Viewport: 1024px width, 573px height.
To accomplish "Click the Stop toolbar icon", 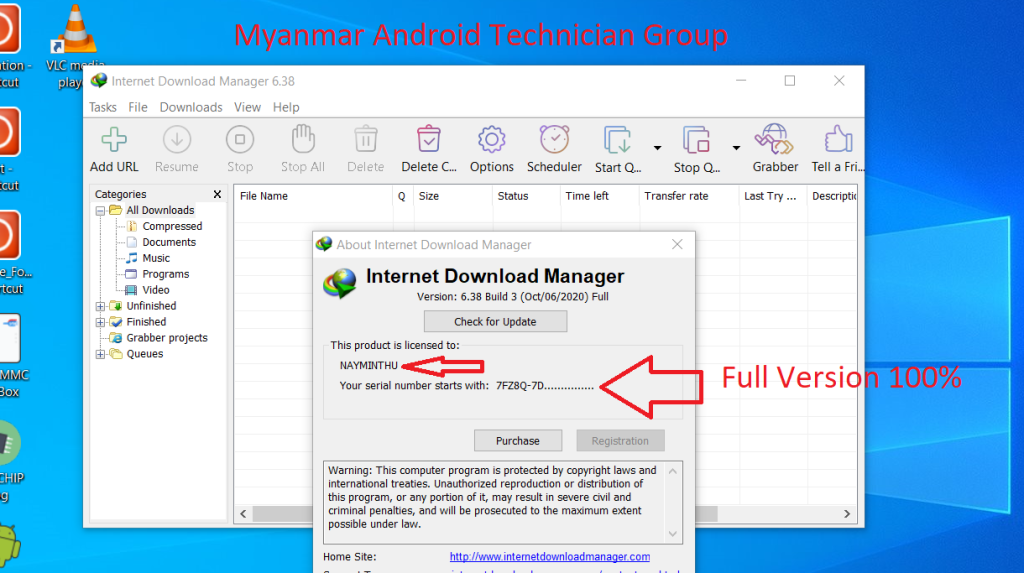I will point(240,140).
